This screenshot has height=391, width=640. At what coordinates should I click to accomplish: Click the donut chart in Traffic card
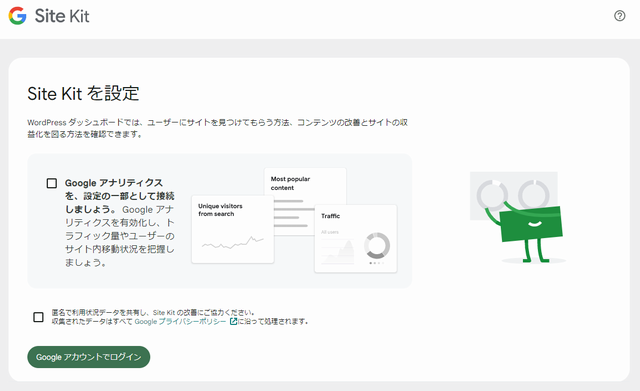click(377, 246)
